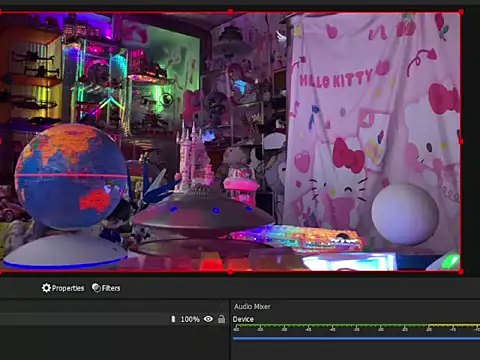Click the Audio Mixer panel title
The height and width of the screenshot is (360, 480).
252,306
